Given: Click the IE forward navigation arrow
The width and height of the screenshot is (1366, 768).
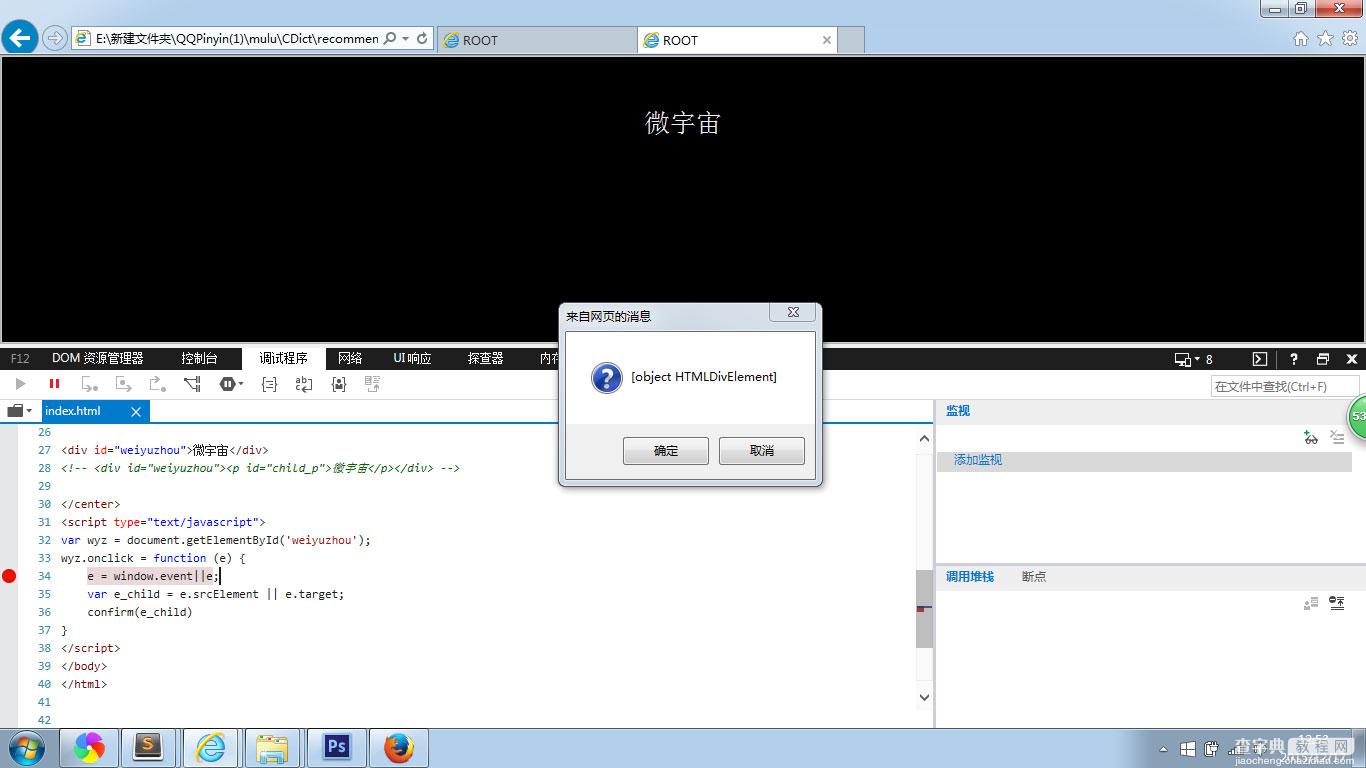Looking at the screenshot, I should tap(55, 39).
